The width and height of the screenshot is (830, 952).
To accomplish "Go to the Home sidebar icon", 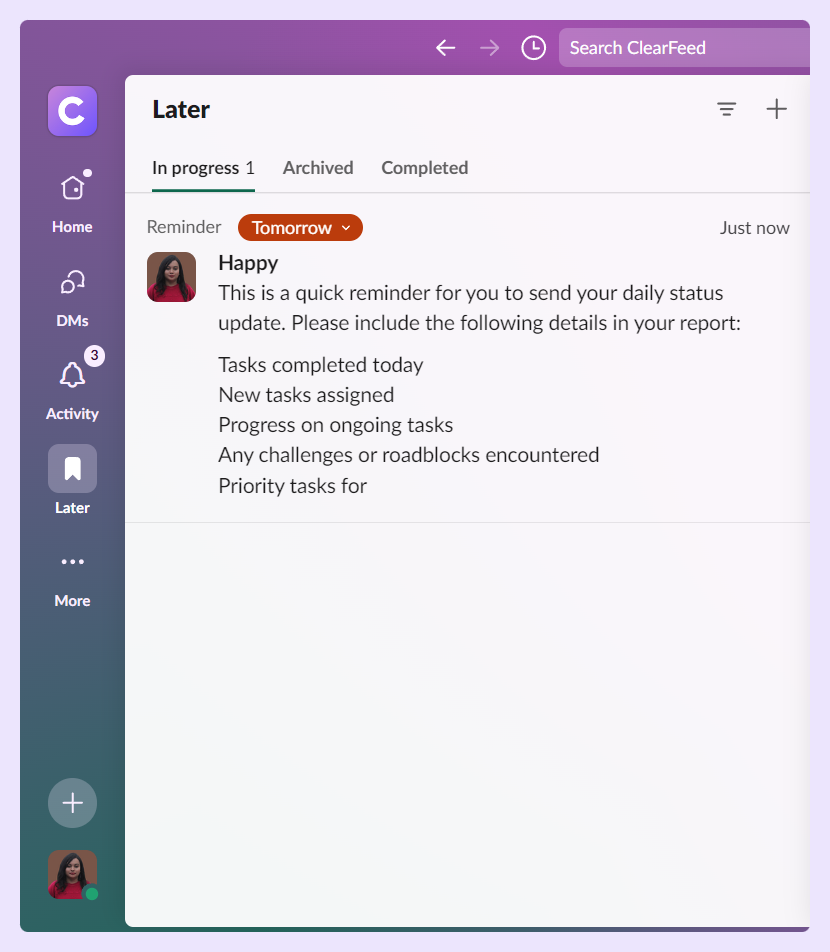I will point(72,188).
